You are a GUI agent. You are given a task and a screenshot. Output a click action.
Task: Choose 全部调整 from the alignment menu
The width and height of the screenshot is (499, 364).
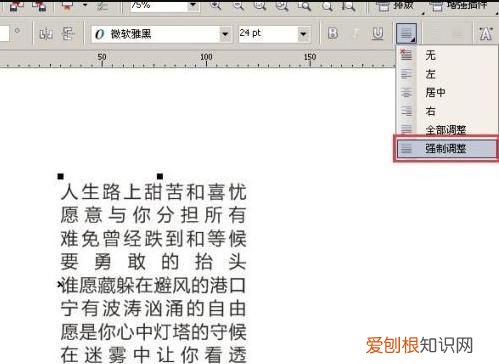coord(447,129)
